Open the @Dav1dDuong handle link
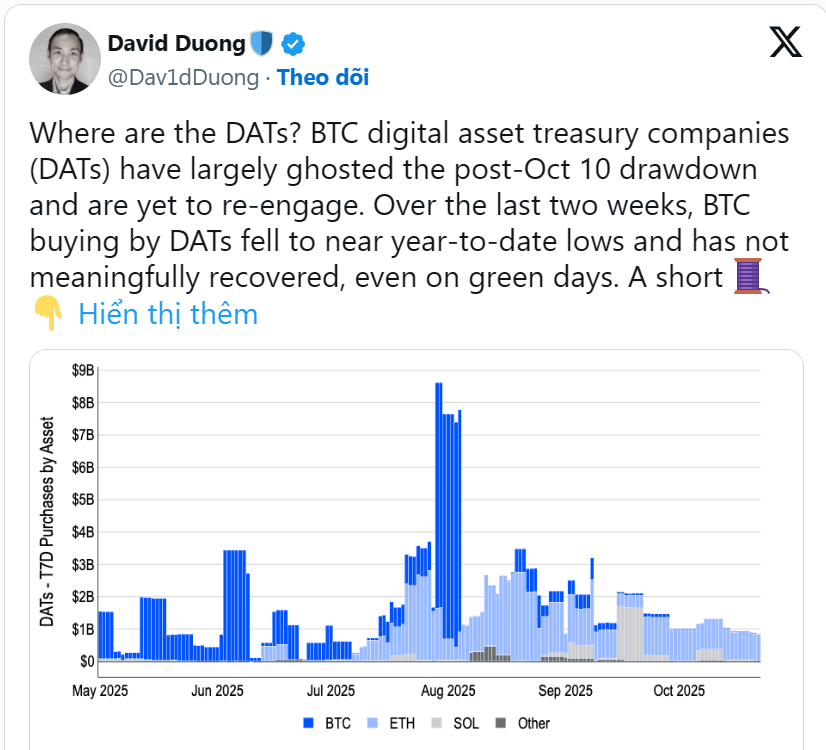The width and height of the screenshot is (826, 750). (x=182, y=77)
